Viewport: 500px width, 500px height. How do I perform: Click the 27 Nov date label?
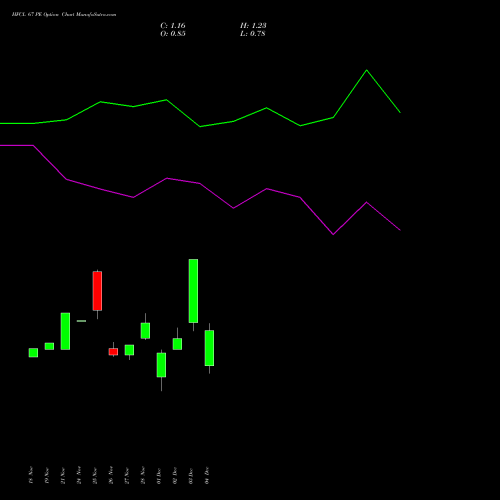[127, 475]
